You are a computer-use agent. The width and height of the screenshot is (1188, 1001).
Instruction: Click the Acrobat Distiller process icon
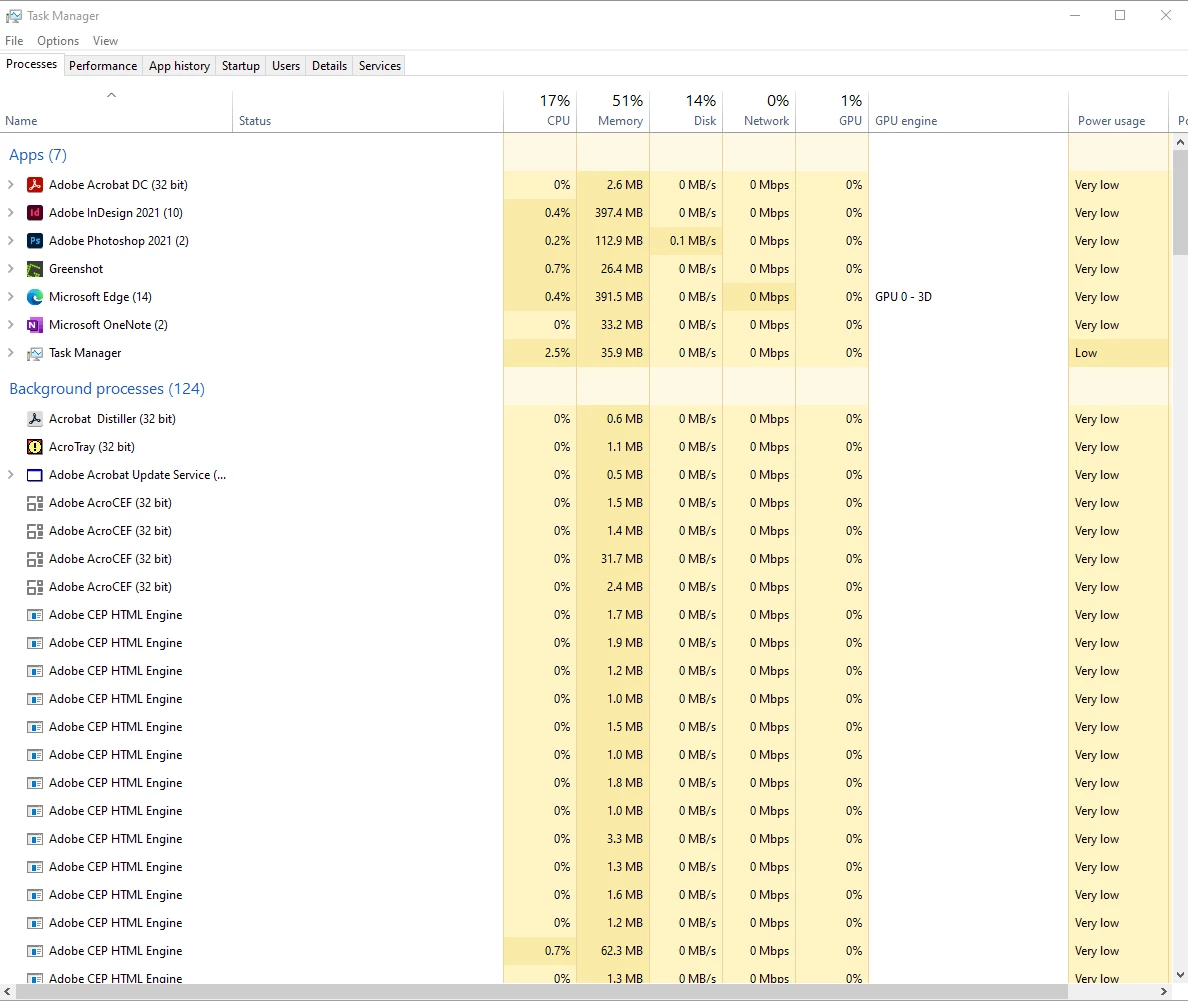(x=35, y=419)
